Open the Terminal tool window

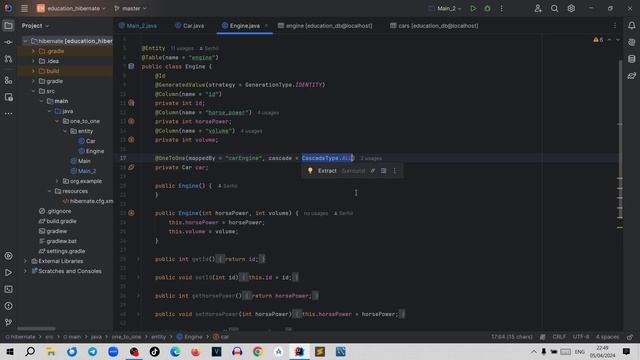coord(8,289)
